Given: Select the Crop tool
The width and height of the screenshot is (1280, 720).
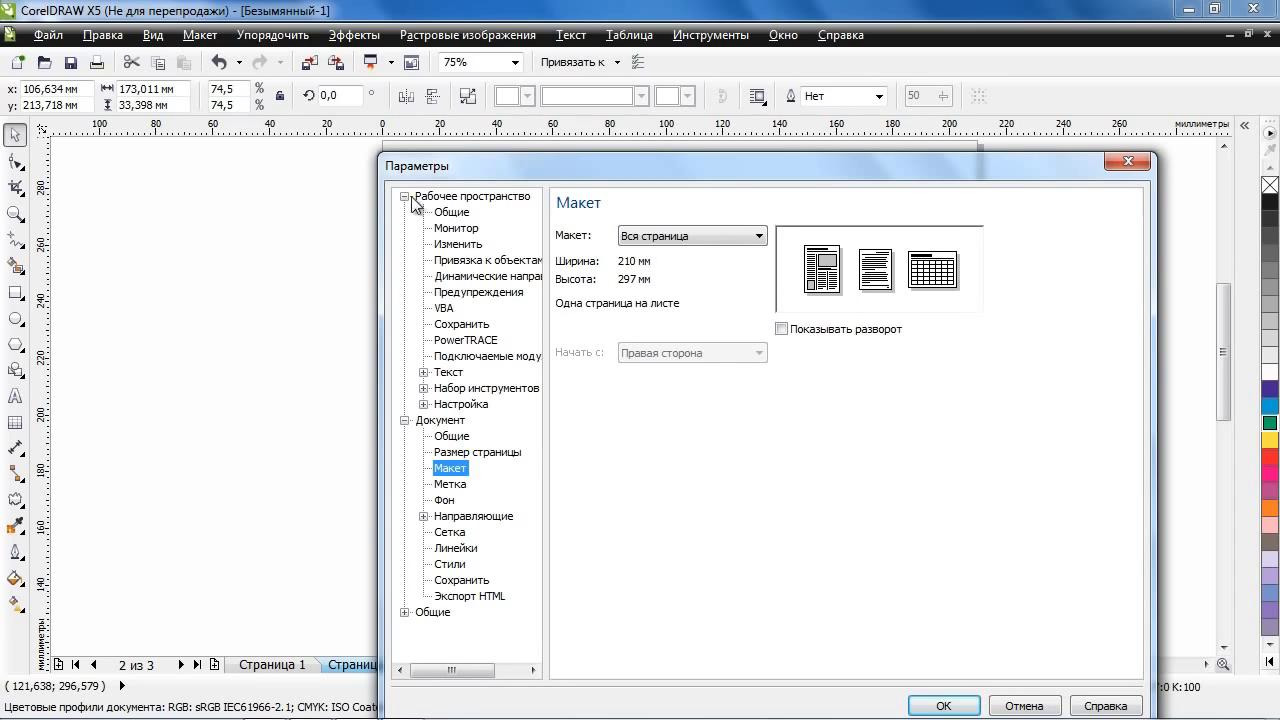Looking at the screenshot, I should coord(16,188).
